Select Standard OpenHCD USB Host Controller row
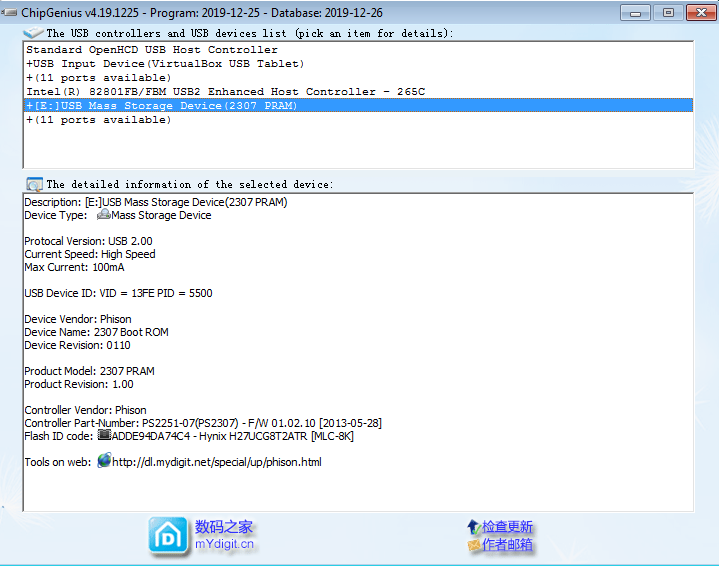The image size is (719, 566). [x=358, y=50]
